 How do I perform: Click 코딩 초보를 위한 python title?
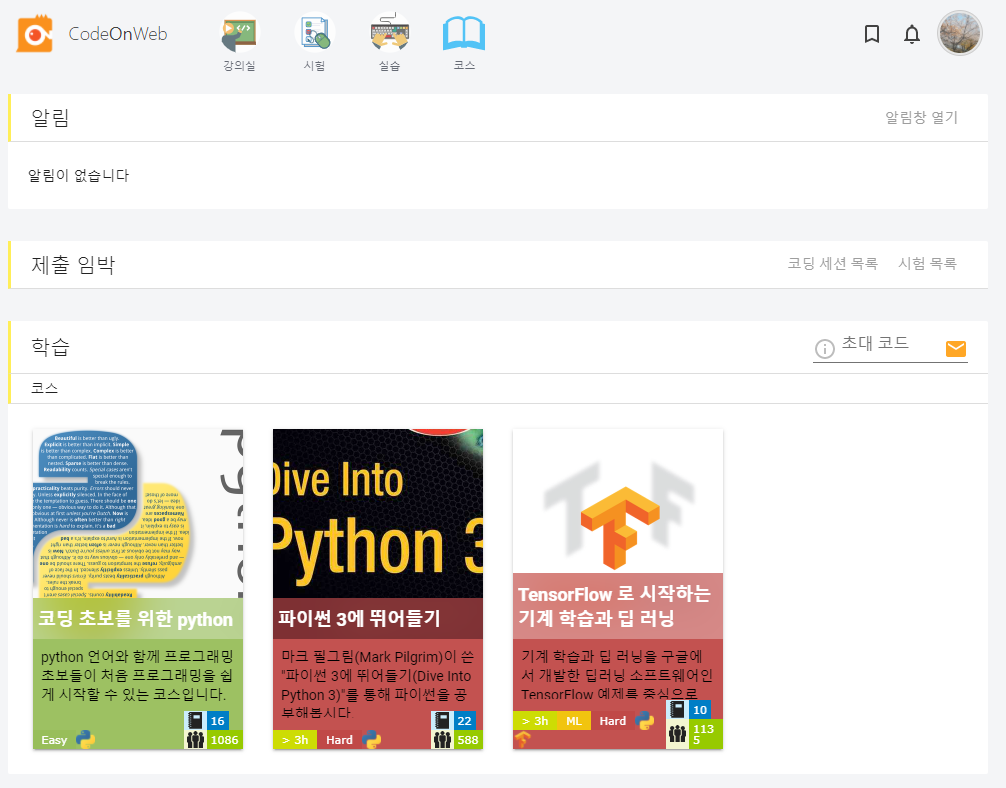coord(135,619)
